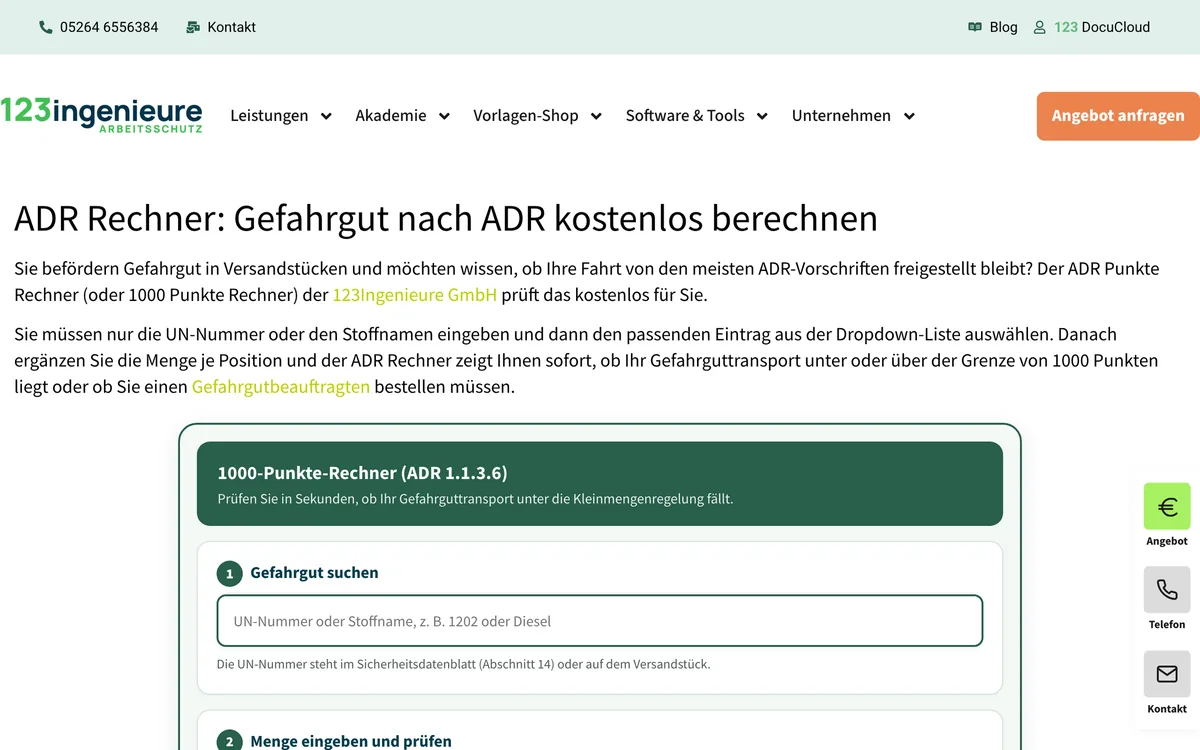1200x750 pixels.
Task: Click the Sicherheitsdatenblatt hint text below field
Action: pyautogui.click(x=464, y=664)
